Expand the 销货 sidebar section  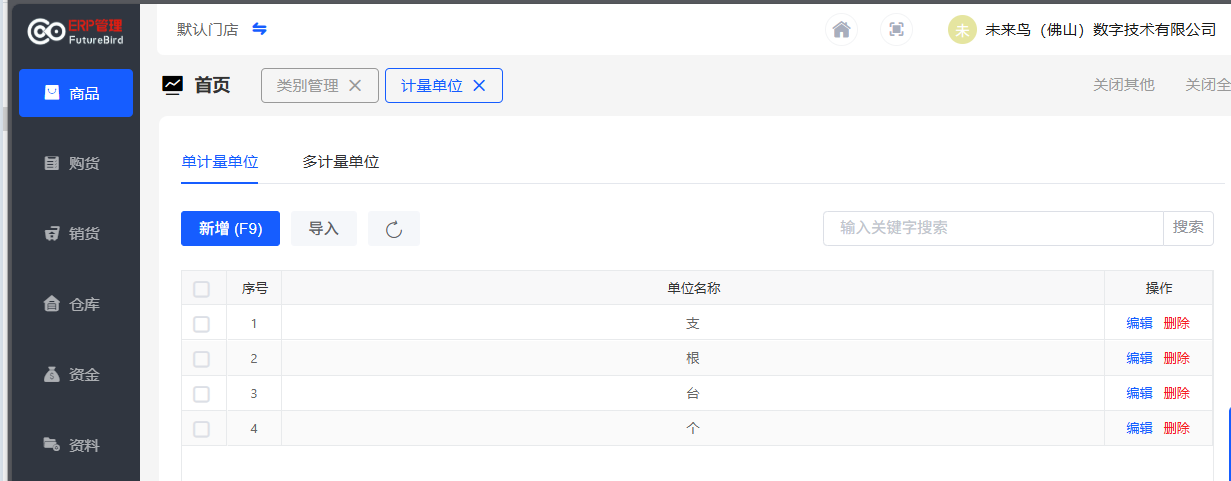click(x=76, y=234)
